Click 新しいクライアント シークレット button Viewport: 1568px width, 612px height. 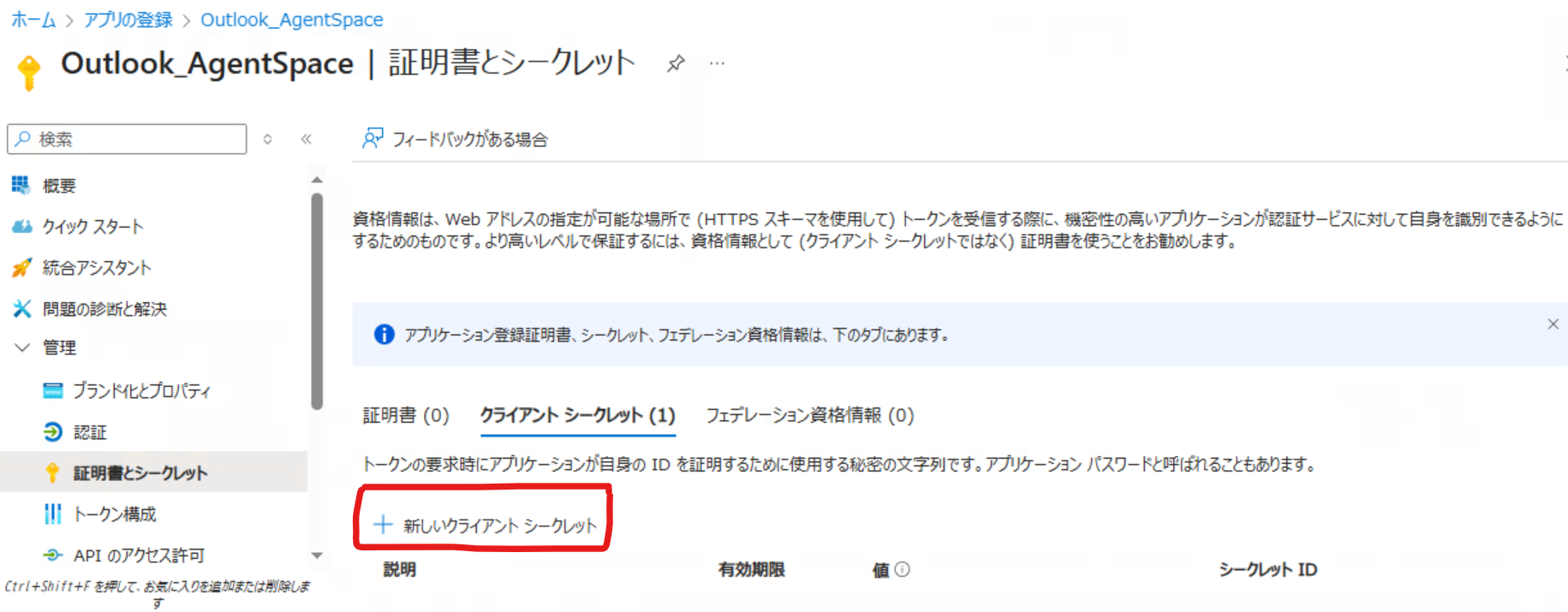point(485,525)
